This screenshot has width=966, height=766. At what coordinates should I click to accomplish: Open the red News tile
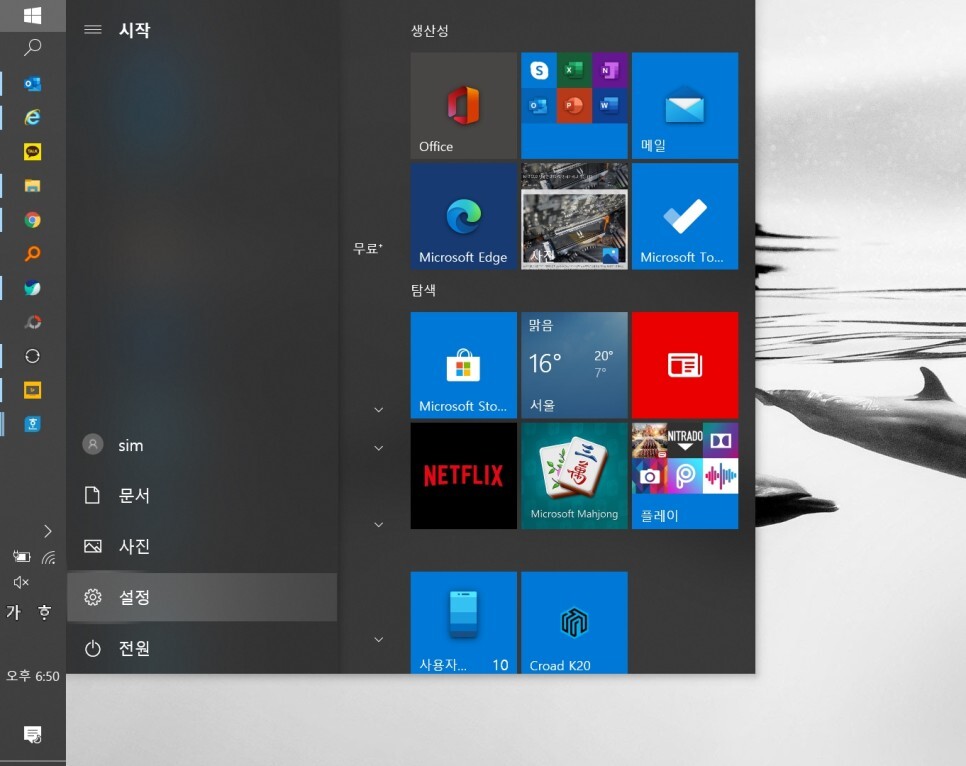pyautogui.click(x=685, y=365)
